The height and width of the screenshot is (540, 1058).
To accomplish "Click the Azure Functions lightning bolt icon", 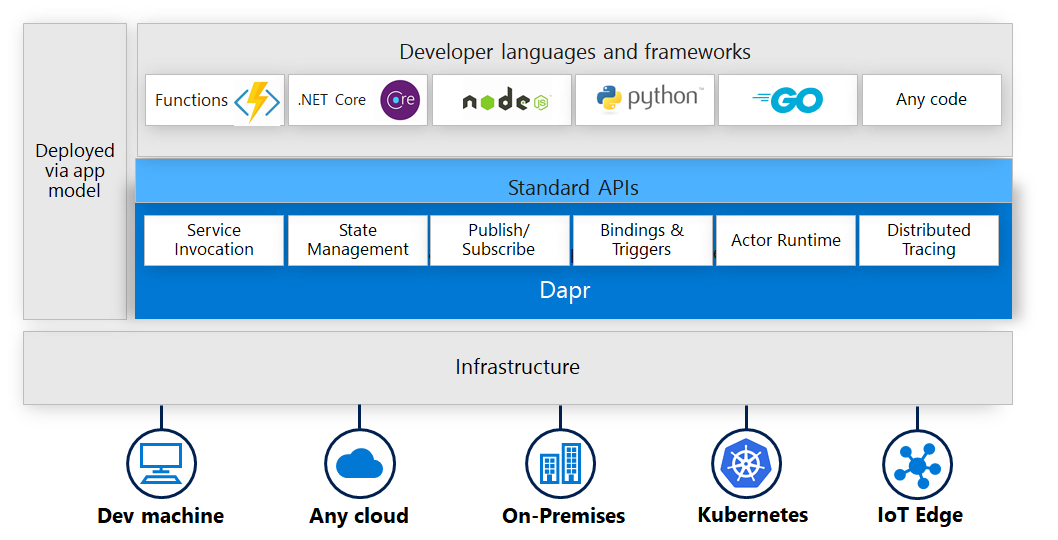I will [257, 101].
